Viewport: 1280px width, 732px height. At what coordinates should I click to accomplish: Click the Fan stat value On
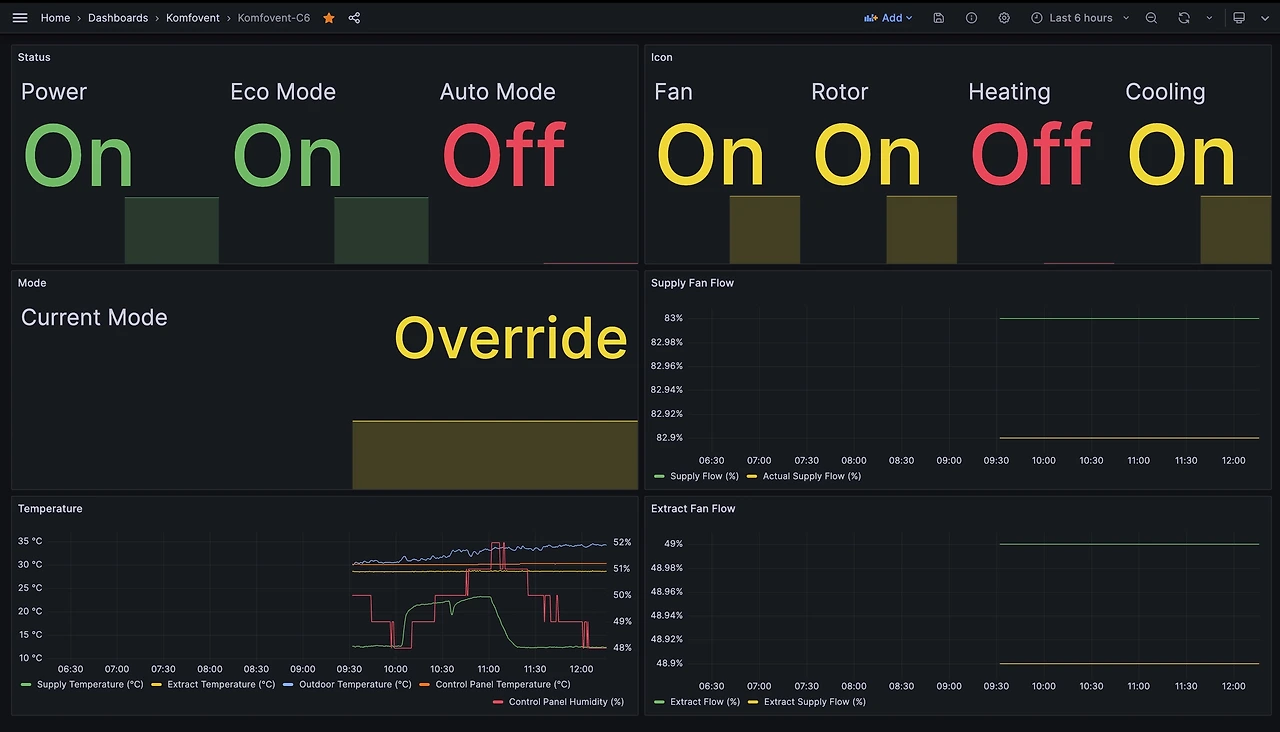711,156
